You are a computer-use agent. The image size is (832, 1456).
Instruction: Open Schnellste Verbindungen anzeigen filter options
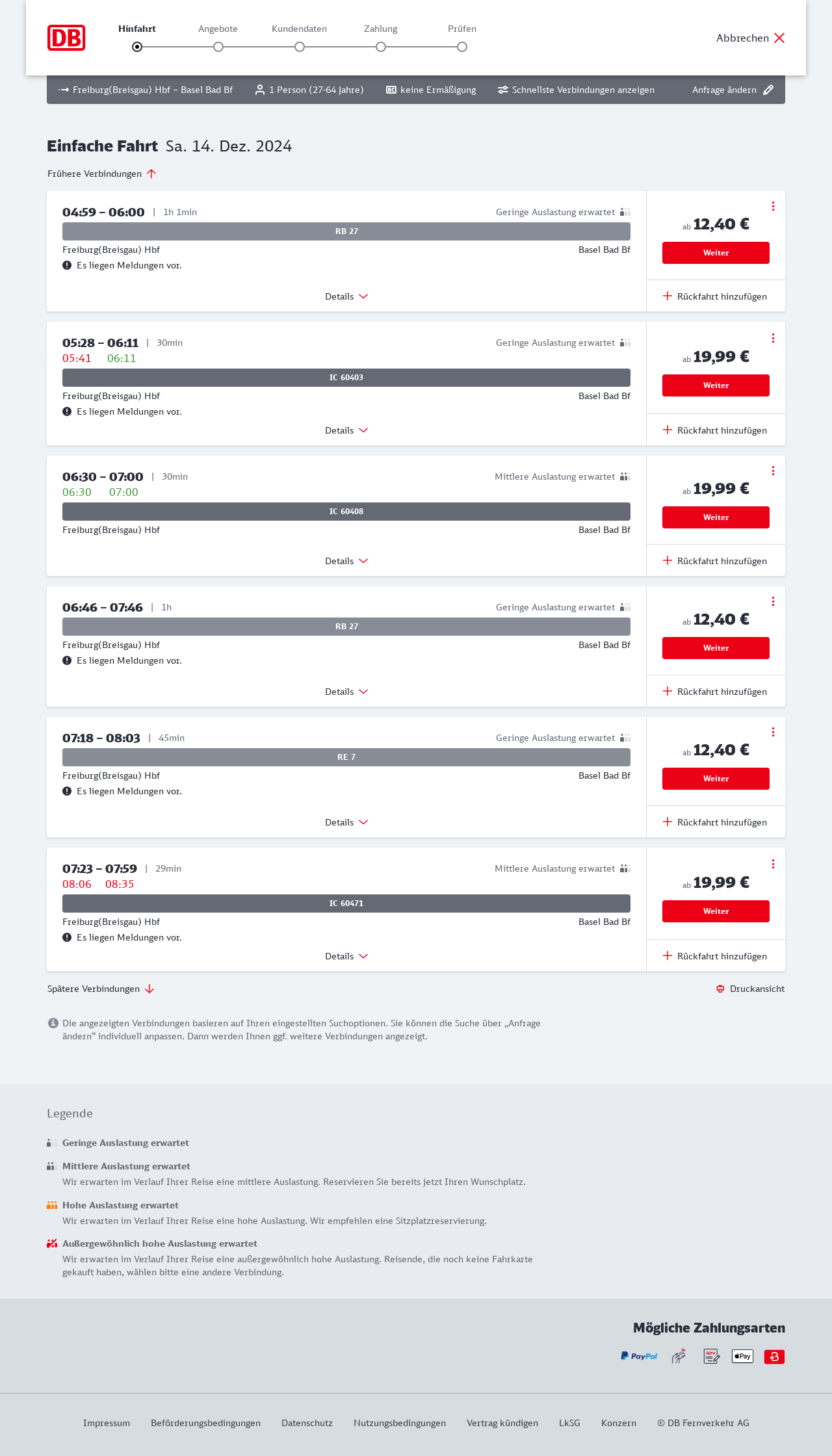coord(576,90)
